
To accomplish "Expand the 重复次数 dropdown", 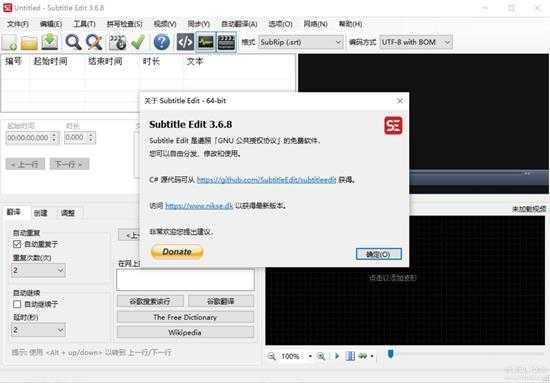I will click(x=38, y=270).
